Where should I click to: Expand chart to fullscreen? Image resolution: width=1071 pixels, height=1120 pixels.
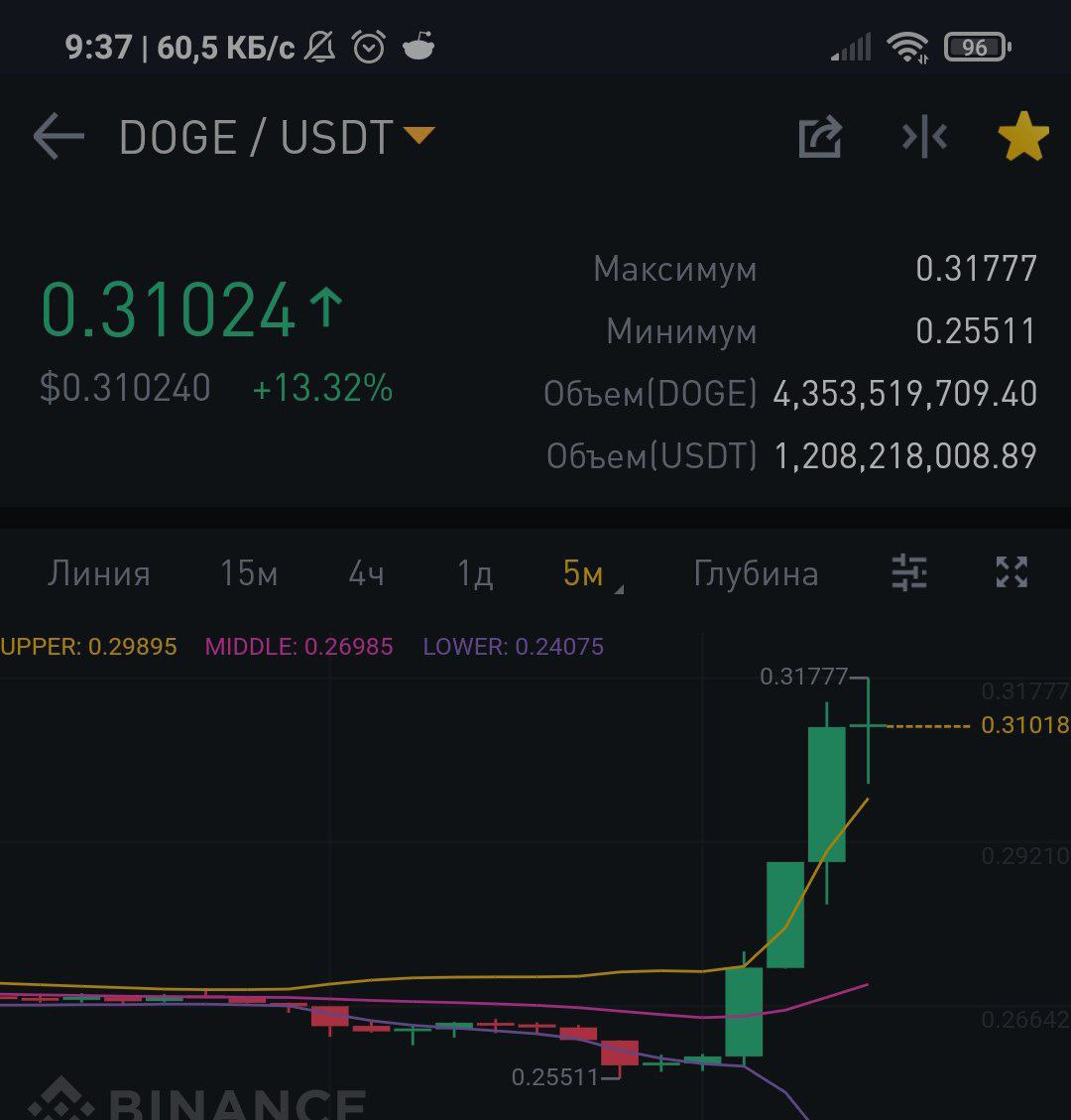click(1011, 572)
